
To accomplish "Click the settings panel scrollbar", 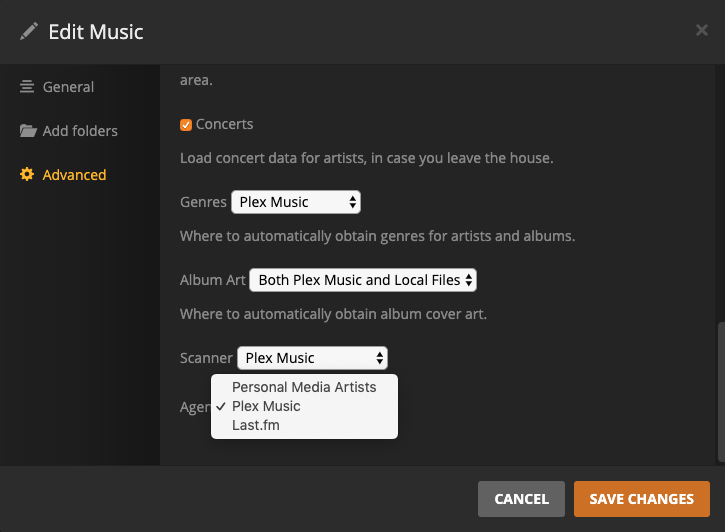I will tap(719, 390).
